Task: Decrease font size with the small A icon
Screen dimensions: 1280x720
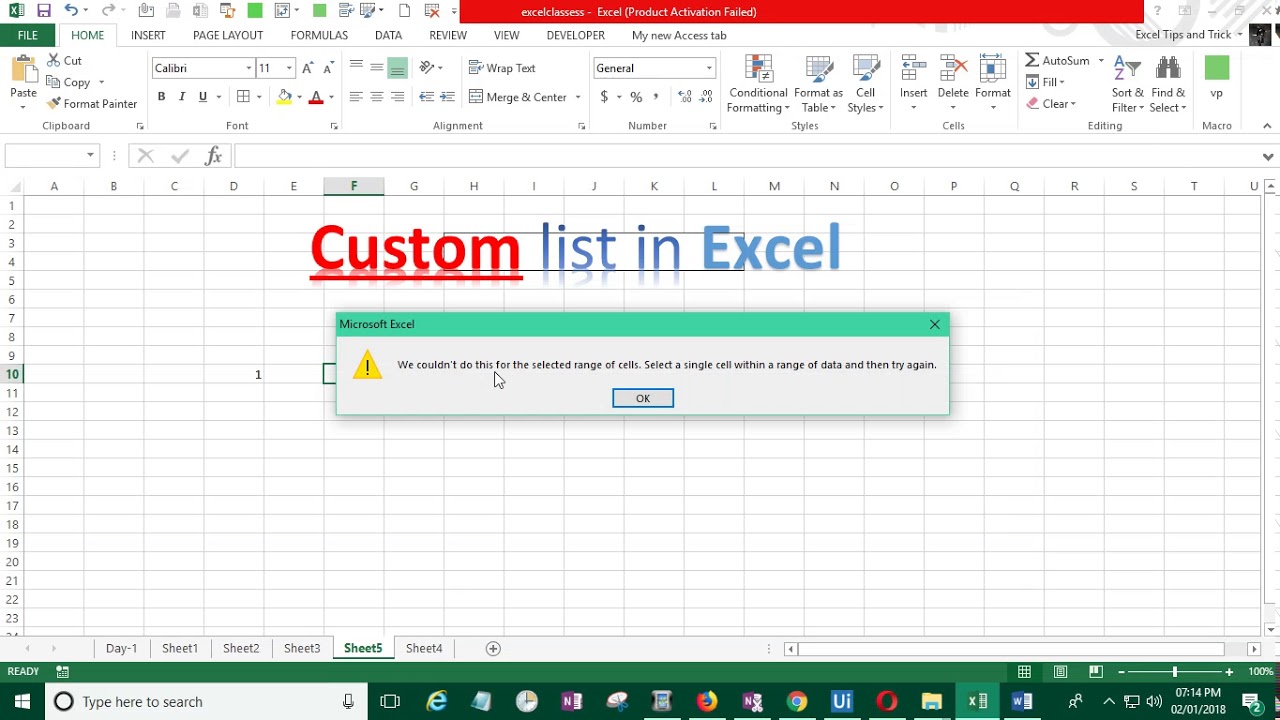Action: [328, 68]
